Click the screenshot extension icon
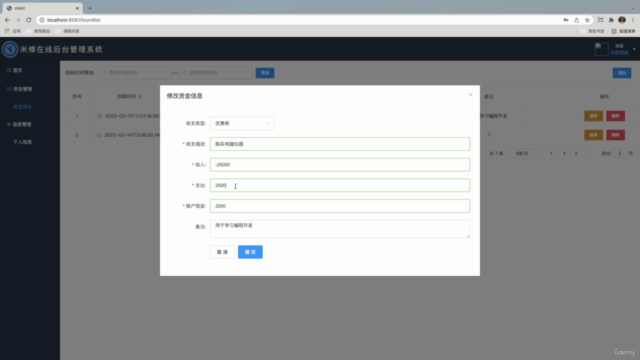The image size is (640, 360). (x=600, y=20)
